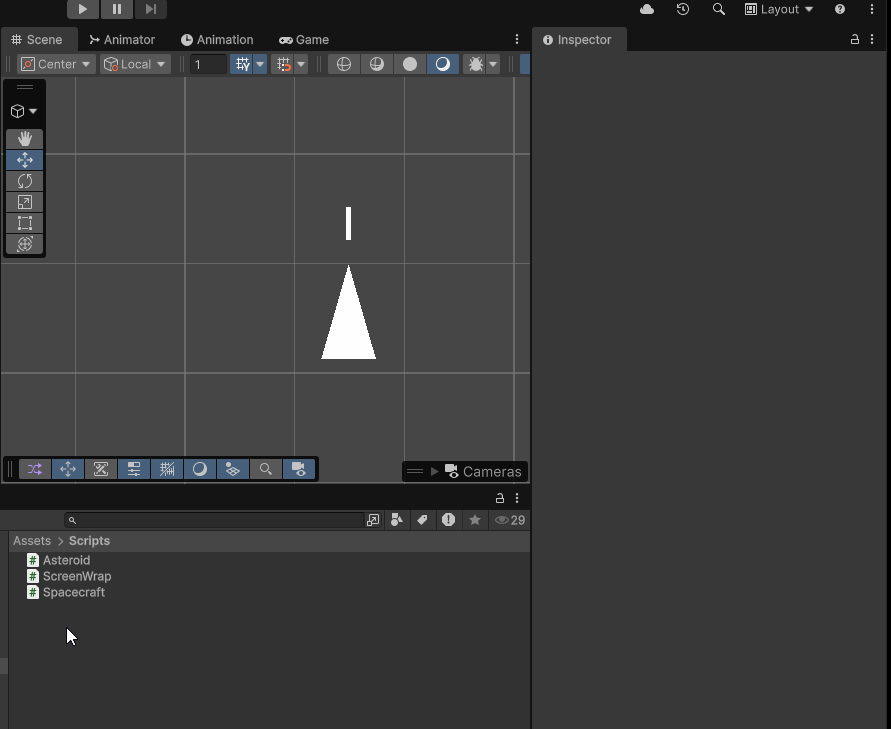Image resolution: width=891 pixels, height=729 pixels.
Task: Open the global search magnifier in top bar
Action: 718,9
